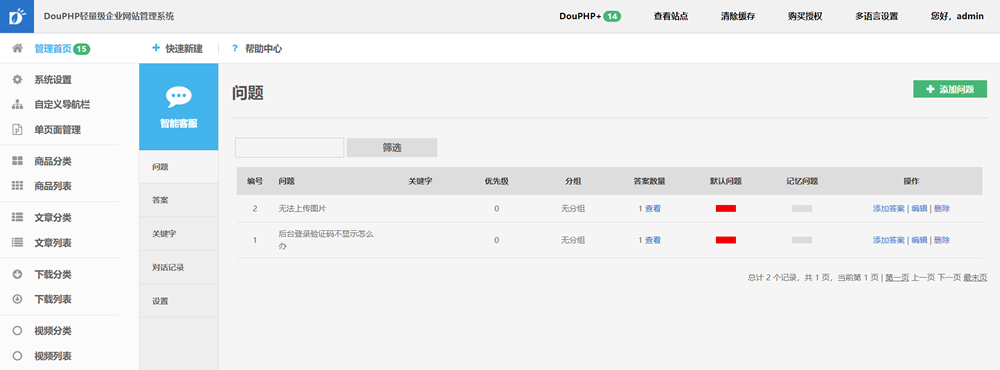1000x370 pixels.
Task: Open 多语言设置 in top menu
Action: click(x=876, y=17)
